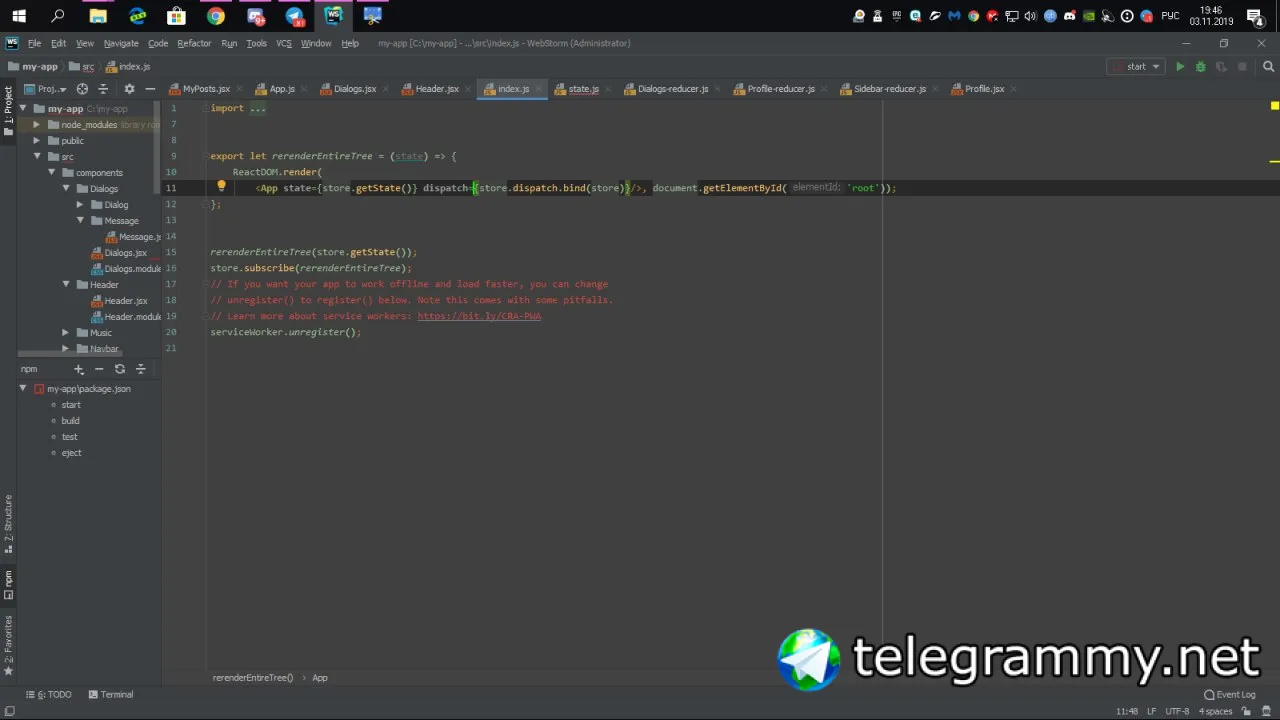Viewport: 1280px width, 720px height.
Task: Collapse all in the Project panel header
Action: [102, 89]
